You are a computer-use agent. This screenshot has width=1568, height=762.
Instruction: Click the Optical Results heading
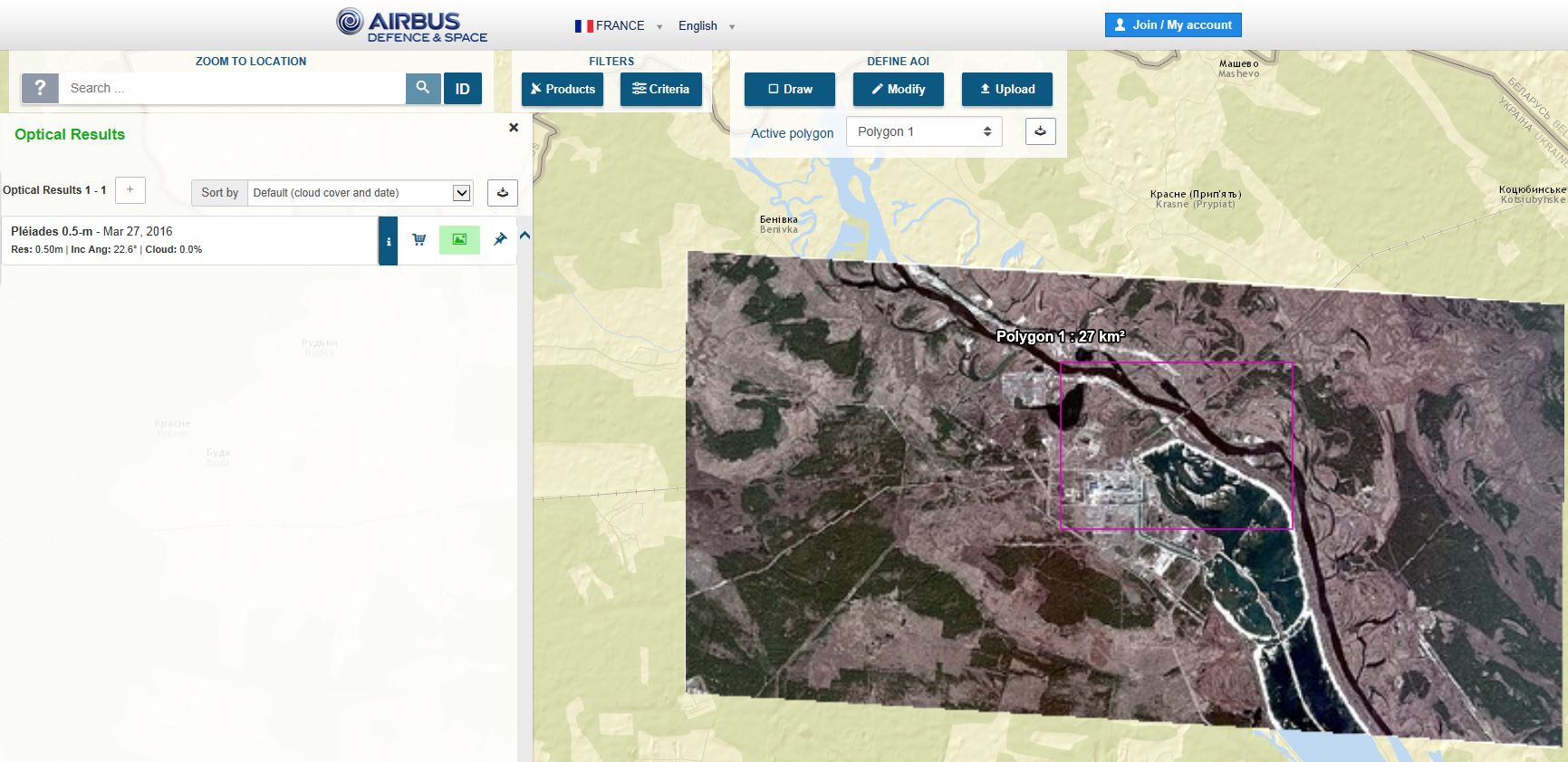click(70, 134)
